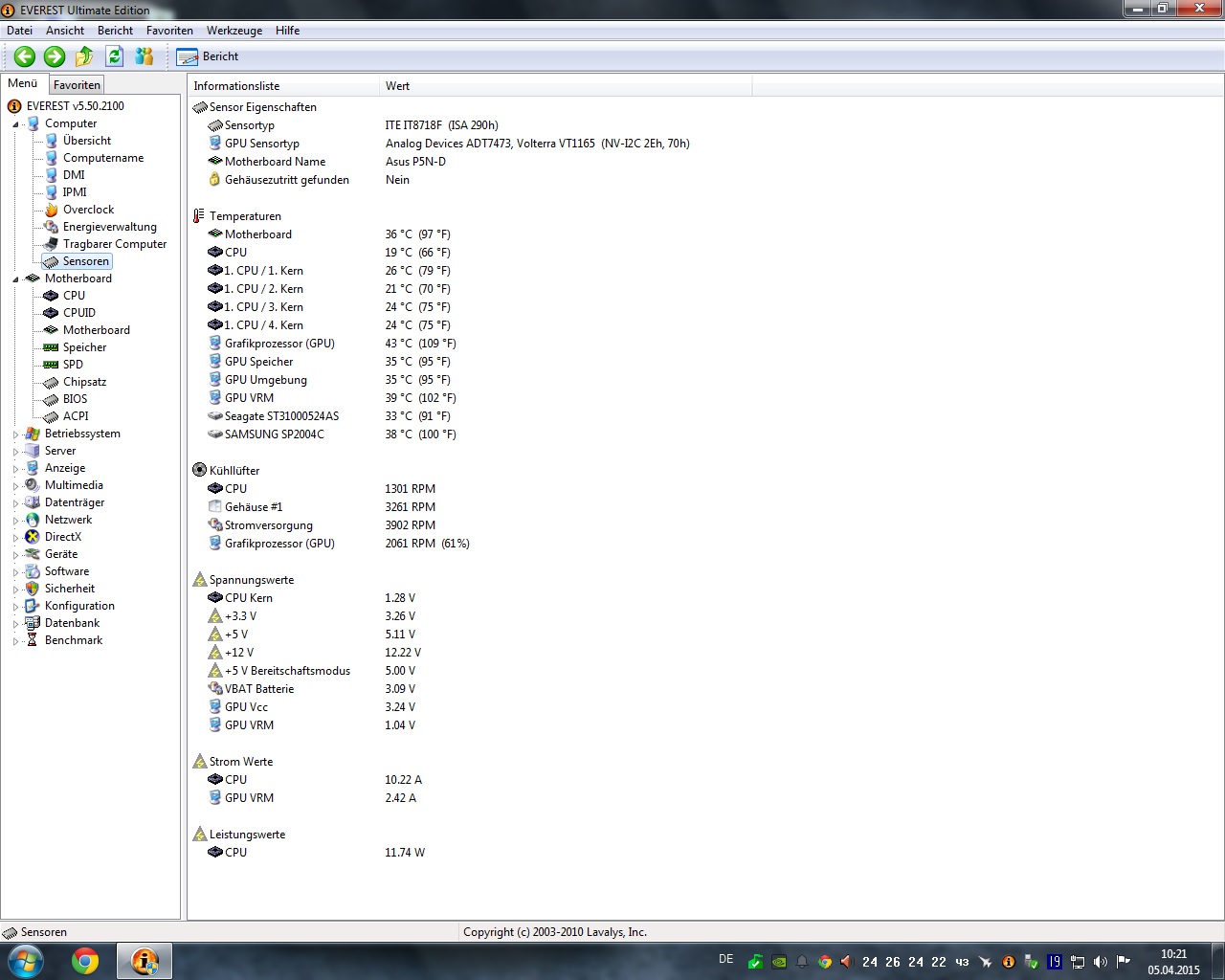1225x980 pixels.
Task: Open the Ansicht menu
Action: click(65, 31)
